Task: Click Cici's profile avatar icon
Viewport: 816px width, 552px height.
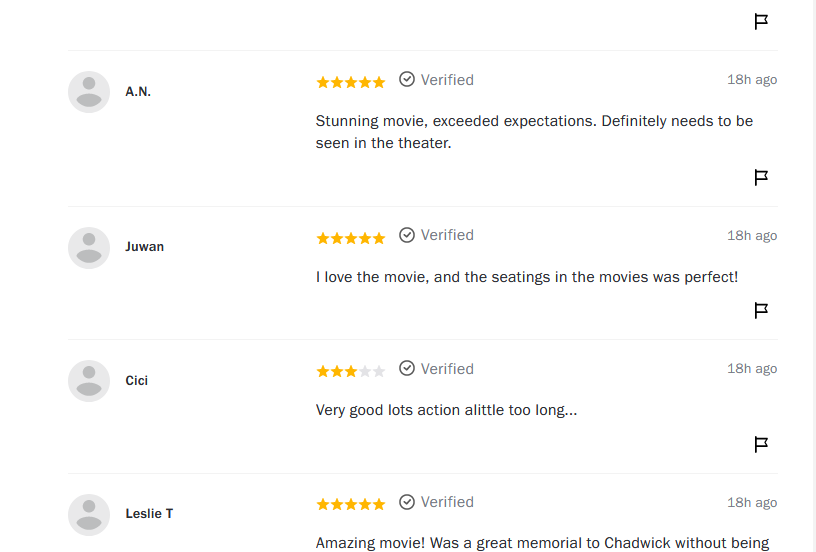Action: pyautogui.click(x=89, y=381)
